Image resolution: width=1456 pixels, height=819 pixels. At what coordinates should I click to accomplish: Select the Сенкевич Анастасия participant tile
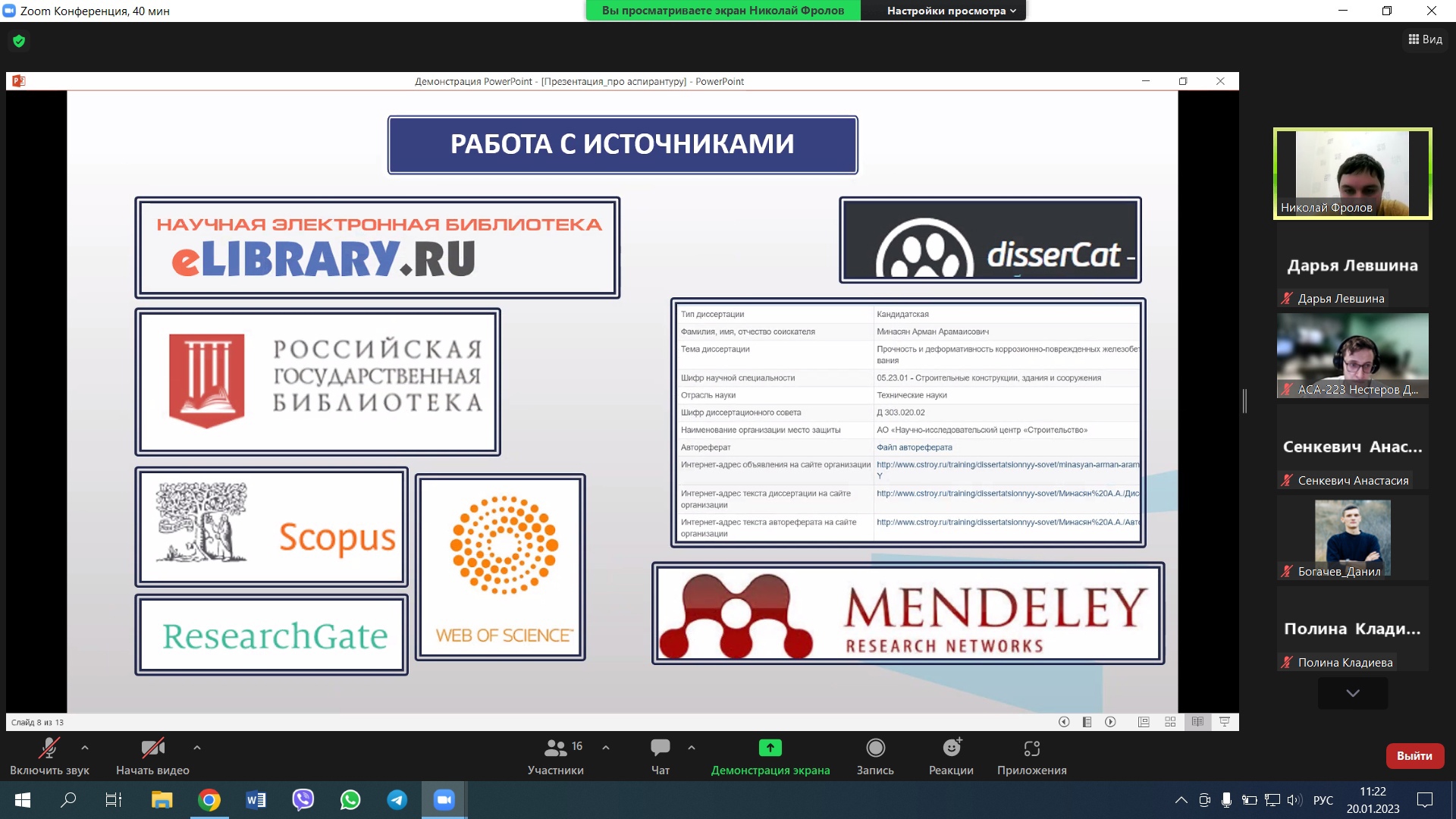click(x=1353, y=447)
